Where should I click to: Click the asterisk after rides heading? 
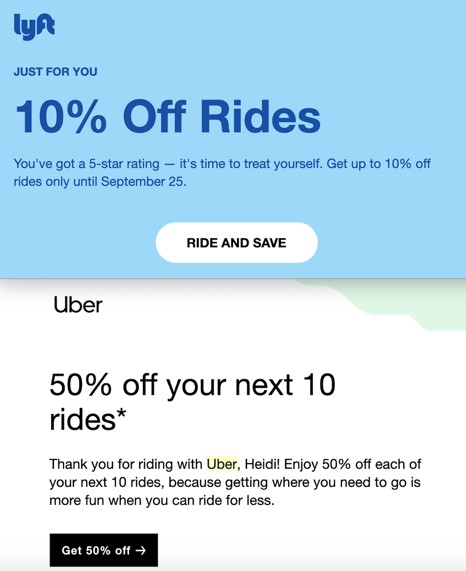122,415
